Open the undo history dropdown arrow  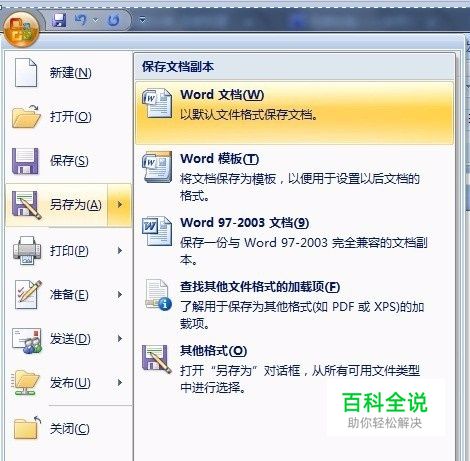[x=95, y=20]
